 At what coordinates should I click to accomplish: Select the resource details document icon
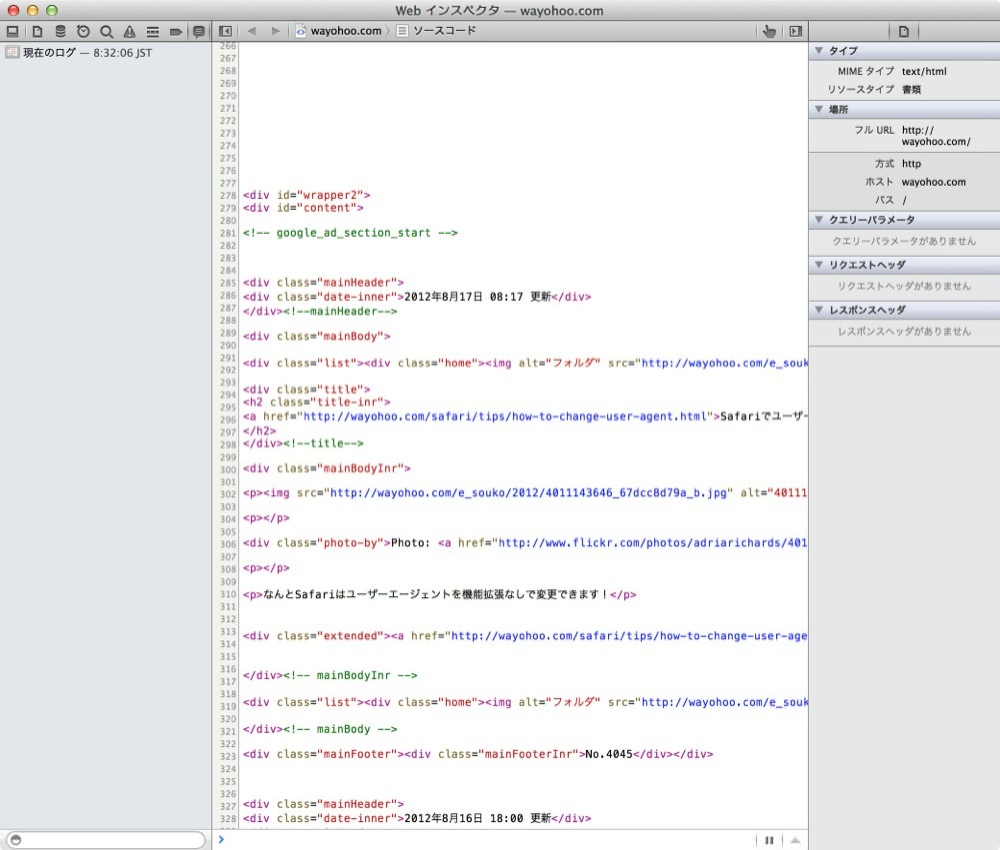[904, 31]
